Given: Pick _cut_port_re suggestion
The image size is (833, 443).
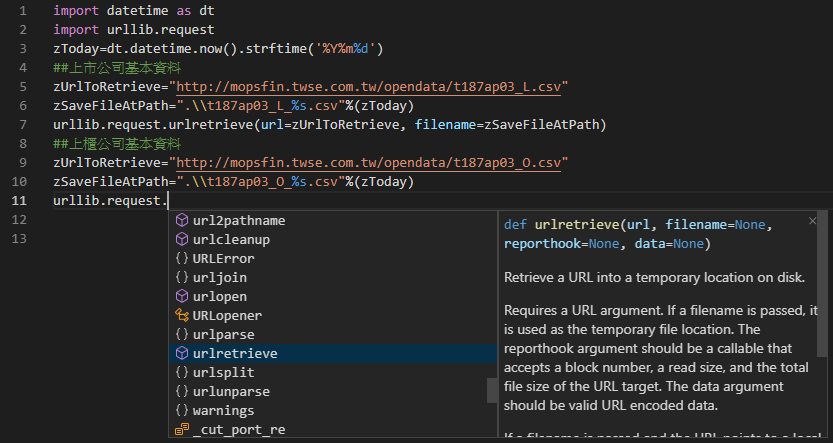Looking at the screenshot, I should (333, 429).
